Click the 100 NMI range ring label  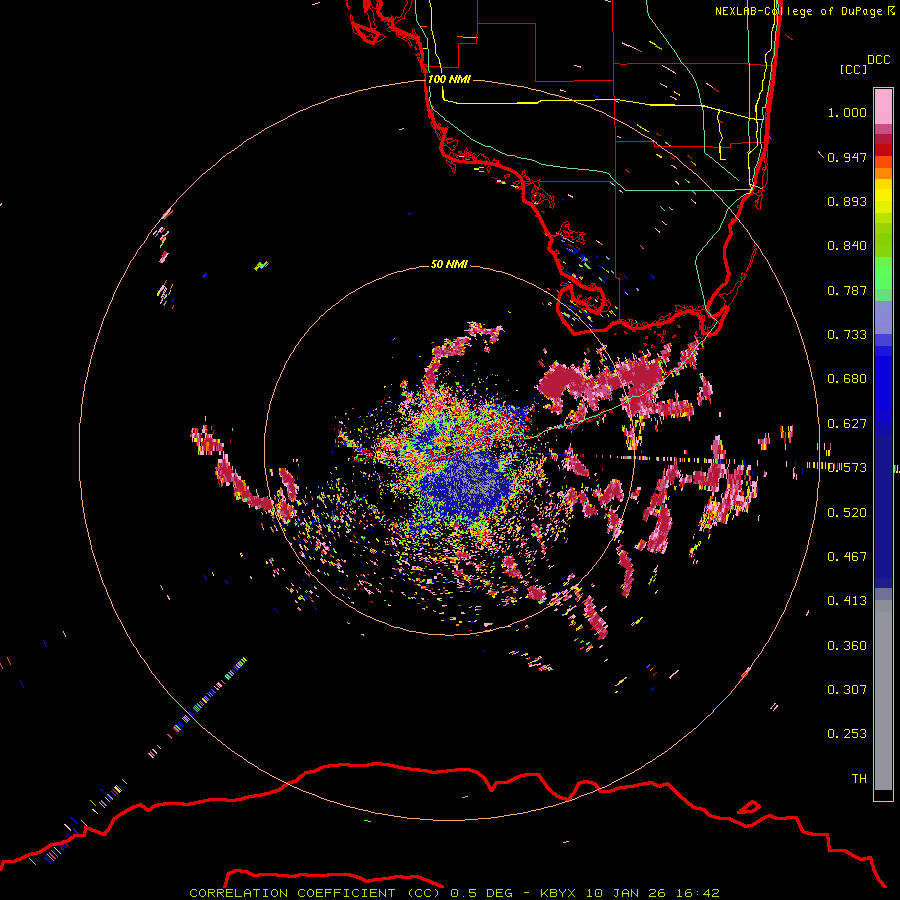449,79
